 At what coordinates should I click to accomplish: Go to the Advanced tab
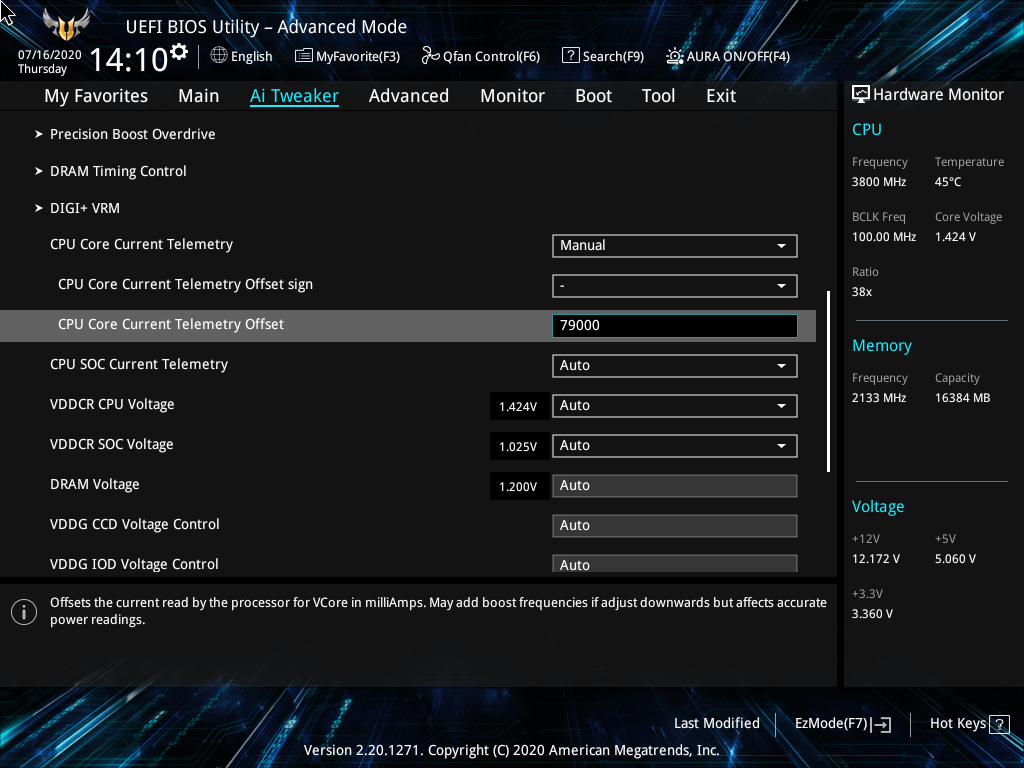click(409, 96)
